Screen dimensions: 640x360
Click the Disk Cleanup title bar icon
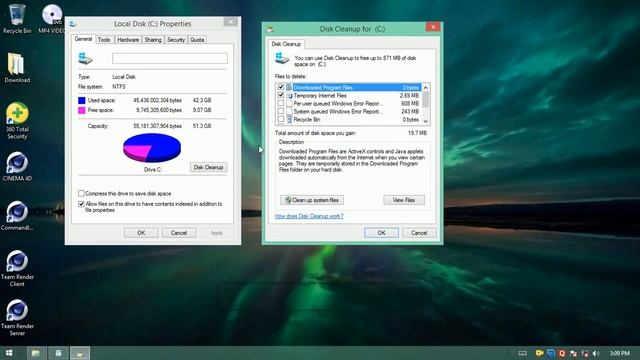click(270, 29)
